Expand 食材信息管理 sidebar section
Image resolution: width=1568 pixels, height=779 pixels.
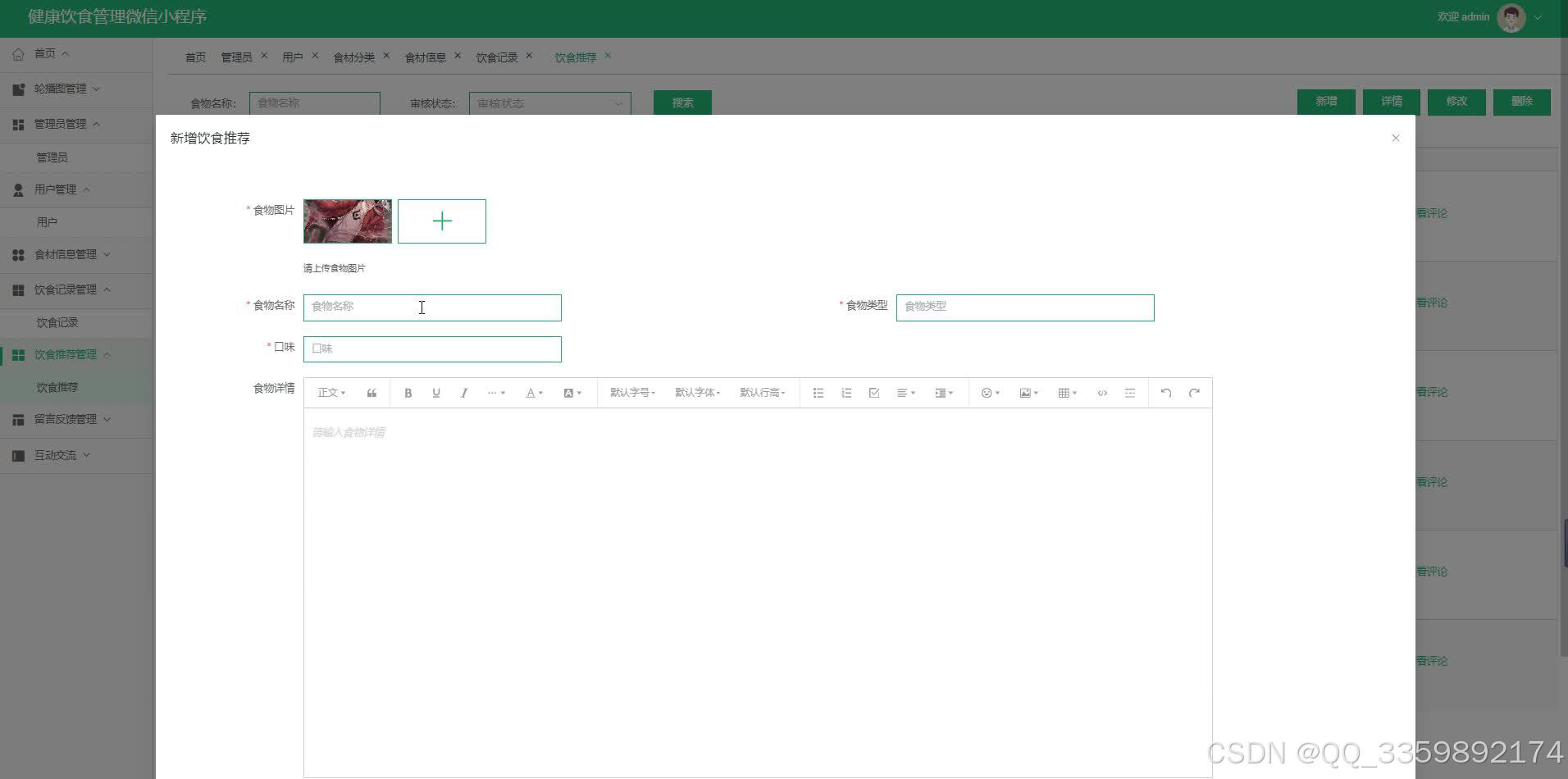pos(76,254)
